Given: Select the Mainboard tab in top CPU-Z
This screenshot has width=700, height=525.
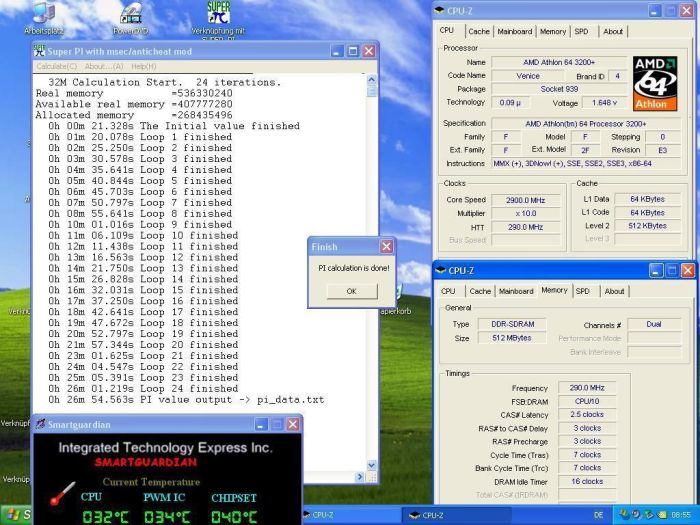Looking at the screenshot, I should click(515, 32).
